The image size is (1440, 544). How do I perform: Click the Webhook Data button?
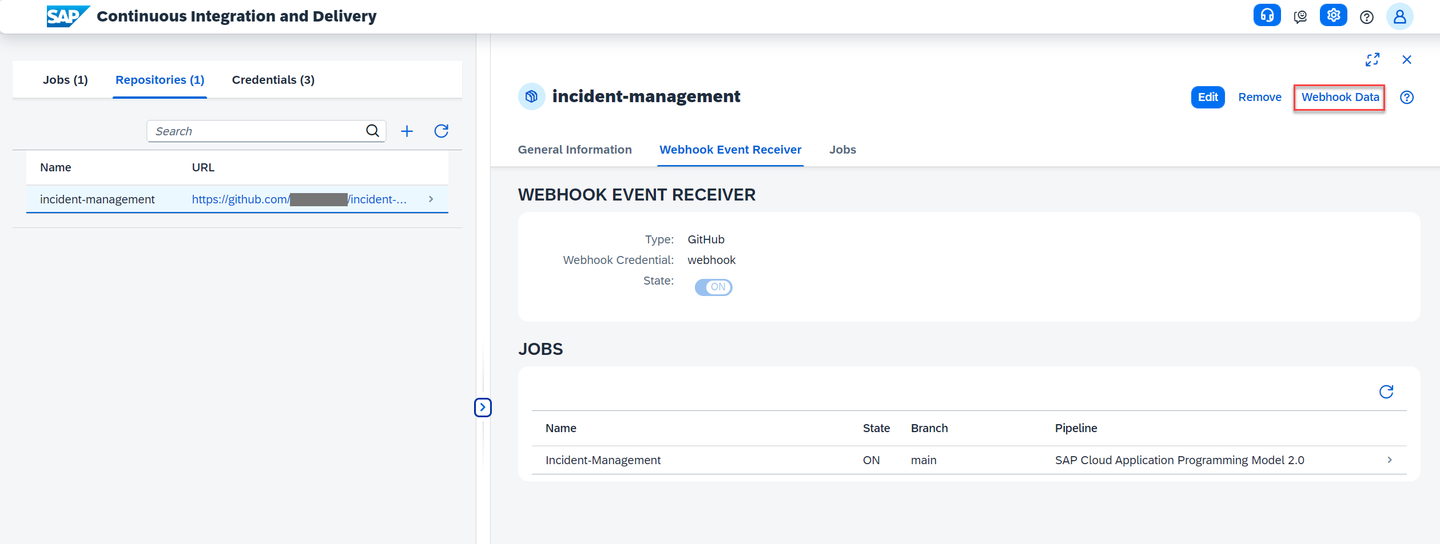tap(1340, 97)
